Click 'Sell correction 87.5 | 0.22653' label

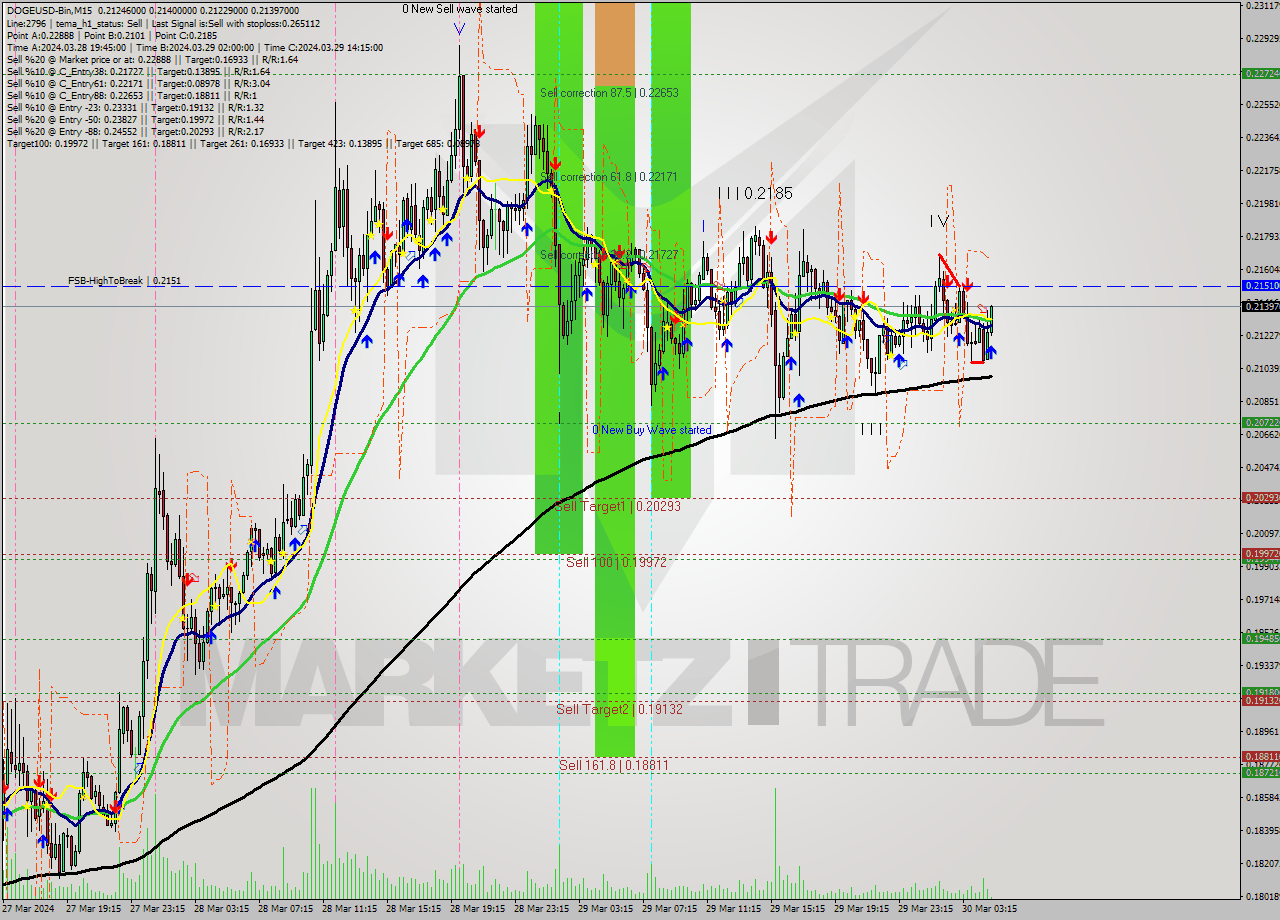(609, 93)
